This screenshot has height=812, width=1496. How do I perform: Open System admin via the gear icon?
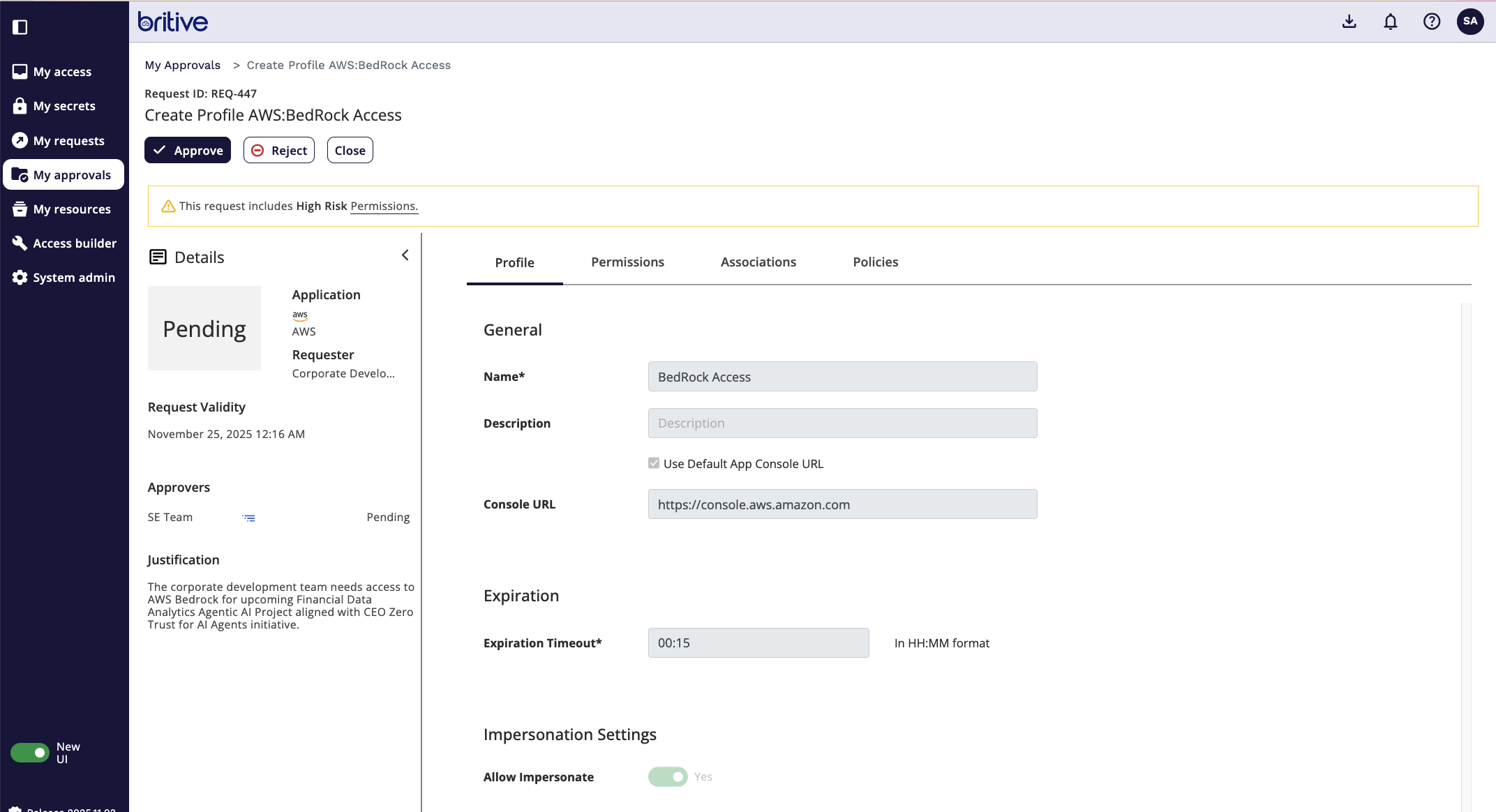click(20, 278)
